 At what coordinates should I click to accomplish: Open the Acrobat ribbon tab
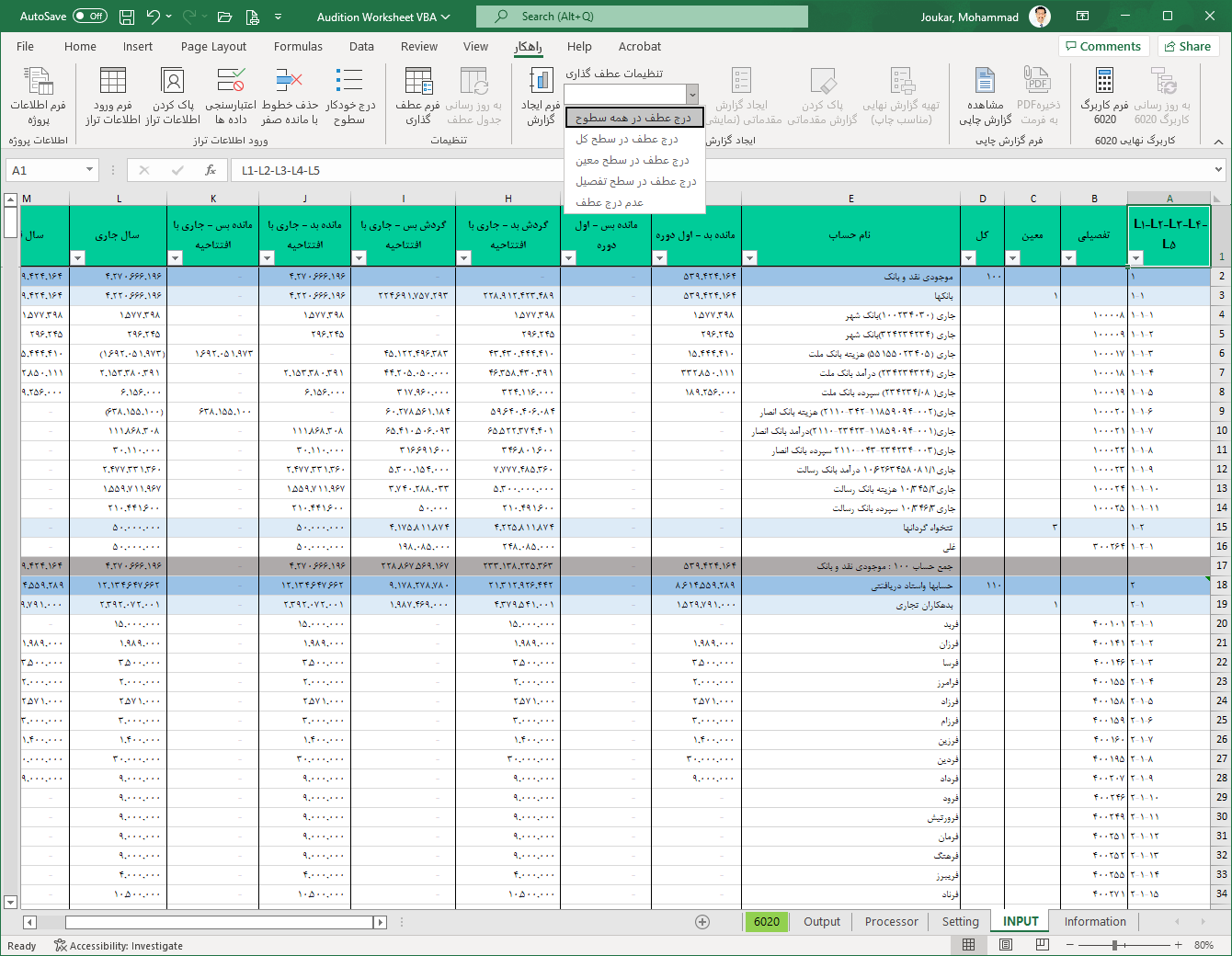point(640,46)
